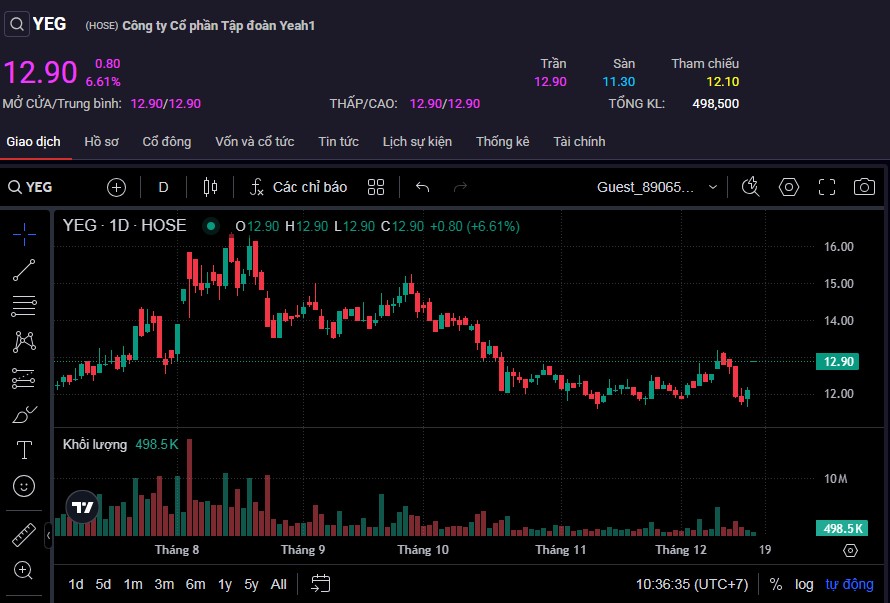This screenshot has width=890, height=603.
Task: Toggle auto scale "tự động"
Action: coord(849,584)
